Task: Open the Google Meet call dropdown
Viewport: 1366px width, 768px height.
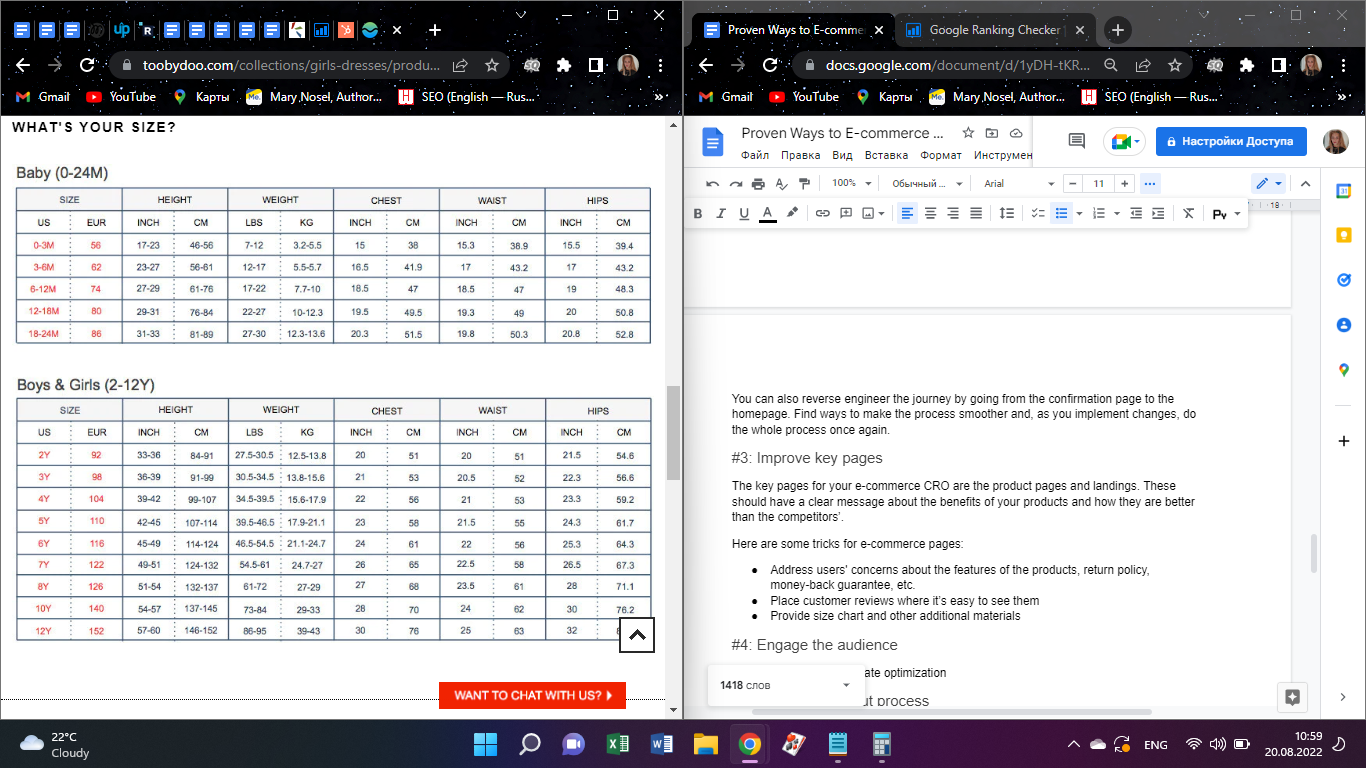Action: tap(1124, 142)
